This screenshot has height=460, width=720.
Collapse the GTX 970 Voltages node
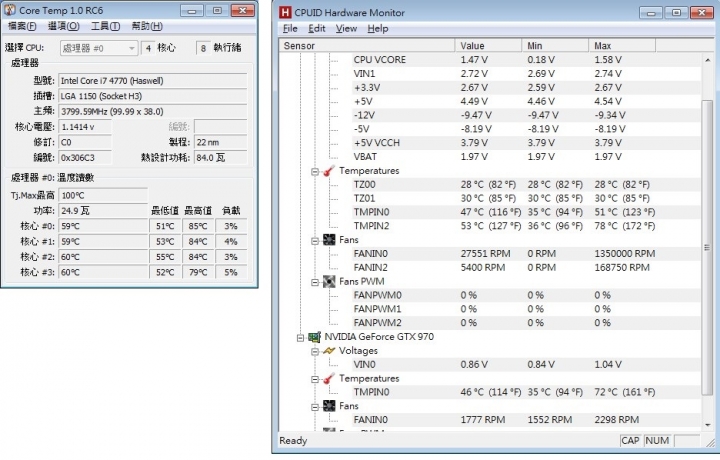[315, 352]
